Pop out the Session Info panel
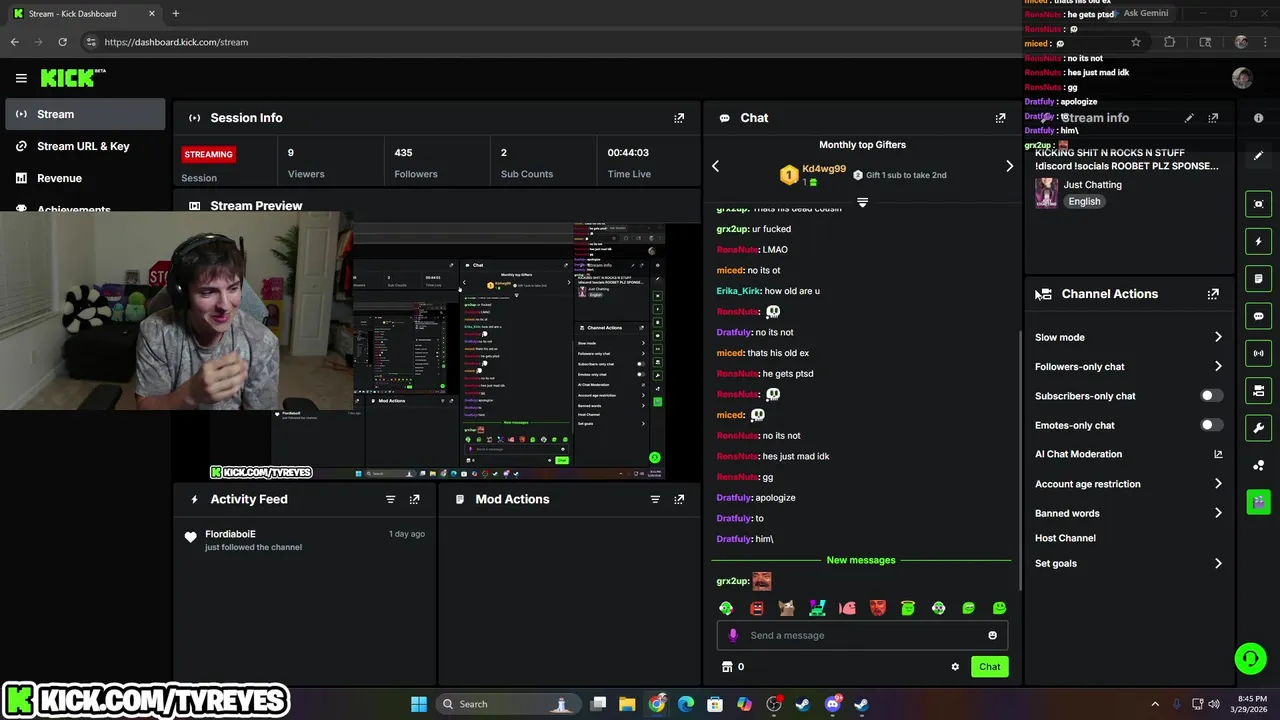This screenshot has width=1280, height=720. pyautogui.click(x=679, y=118)
